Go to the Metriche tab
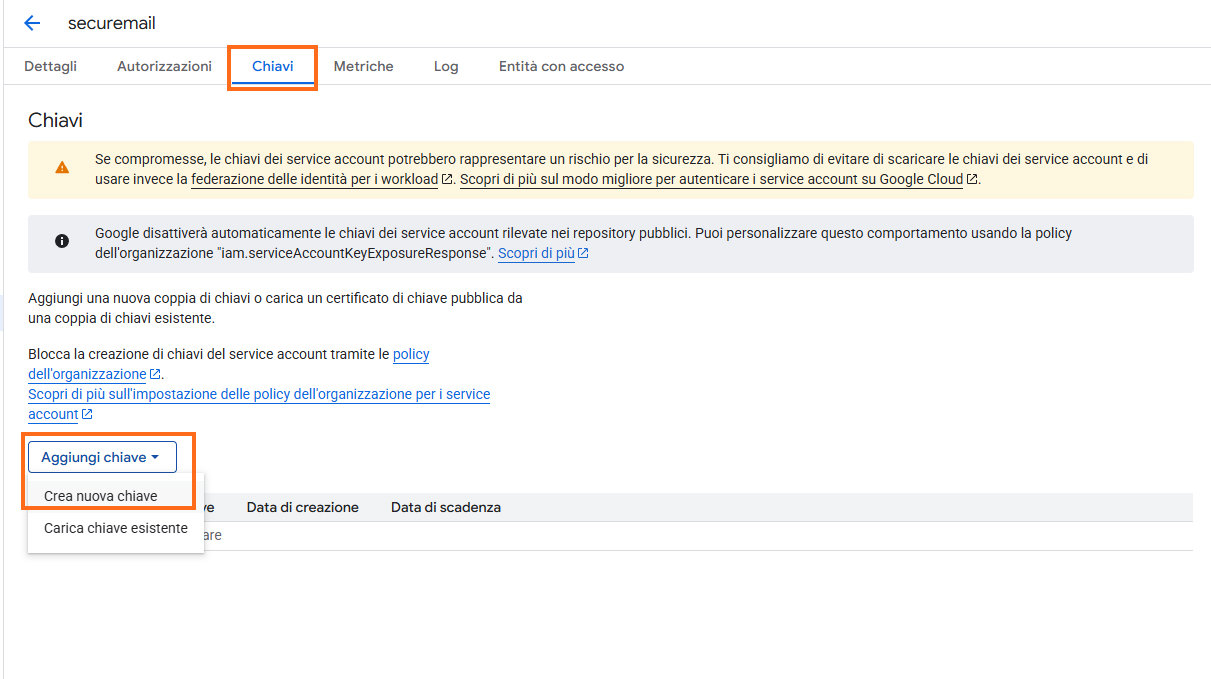The height and width of the screenshot is (679, 1211). coord(363,66)
